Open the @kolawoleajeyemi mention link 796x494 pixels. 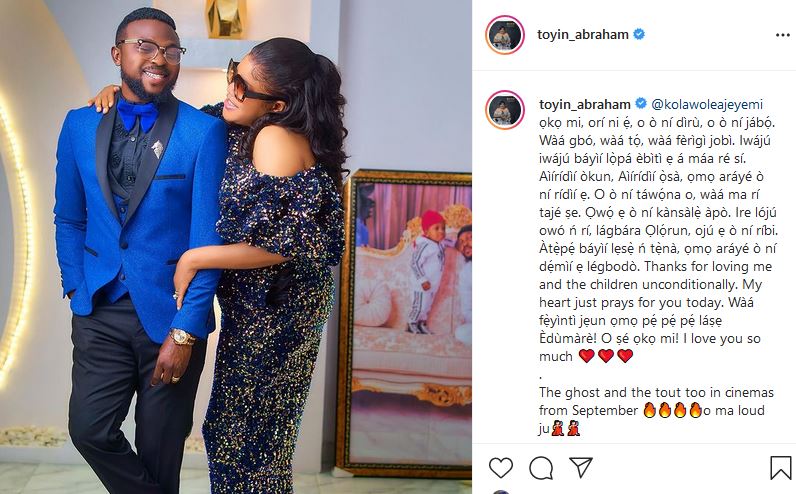[x=707, y=104]
